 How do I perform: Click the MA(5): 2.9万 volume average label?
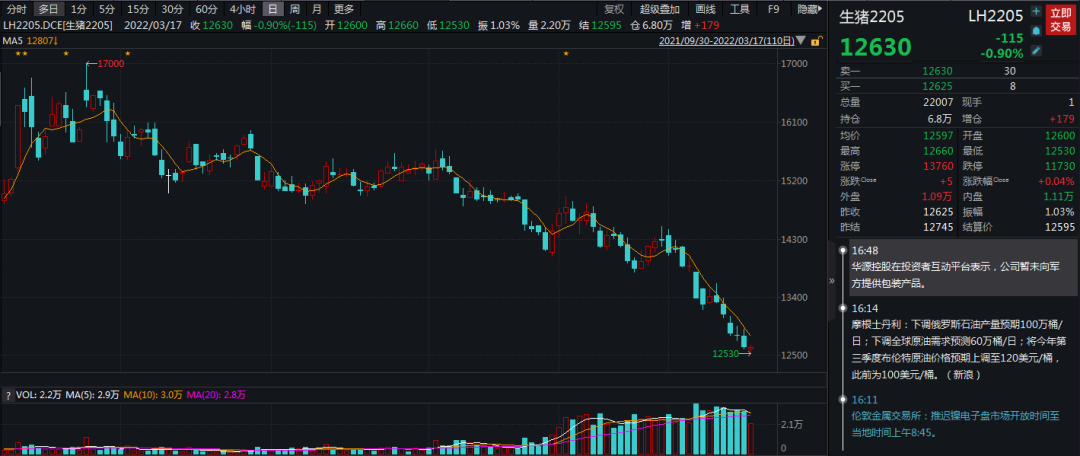click(x=92, y=395)
